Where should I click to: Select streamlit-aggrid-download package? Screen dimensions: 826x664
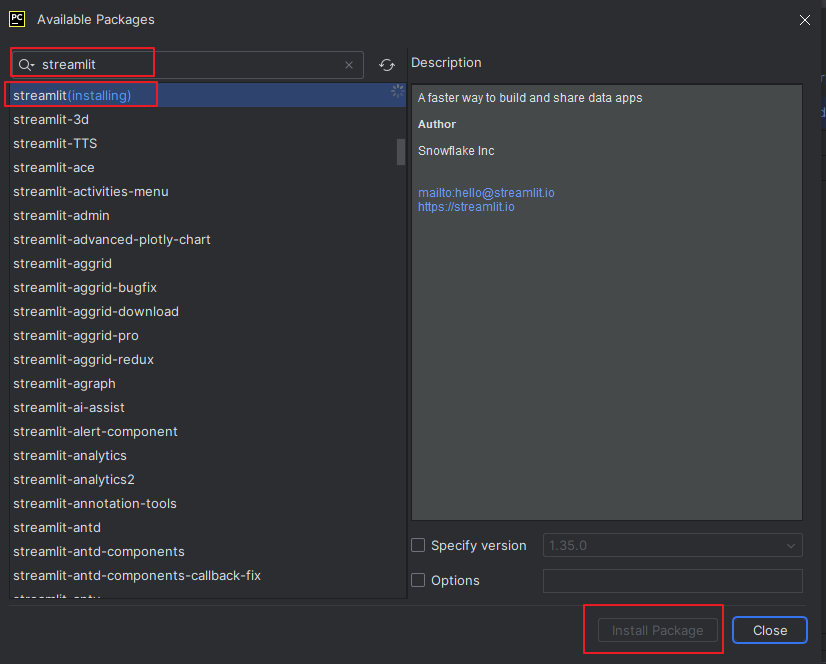(x=208, y=311)
